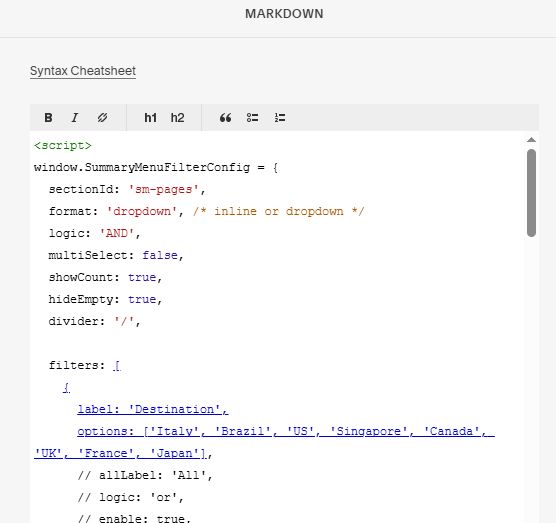
Task: Apply h2 heading style
Action: point(177,118)
